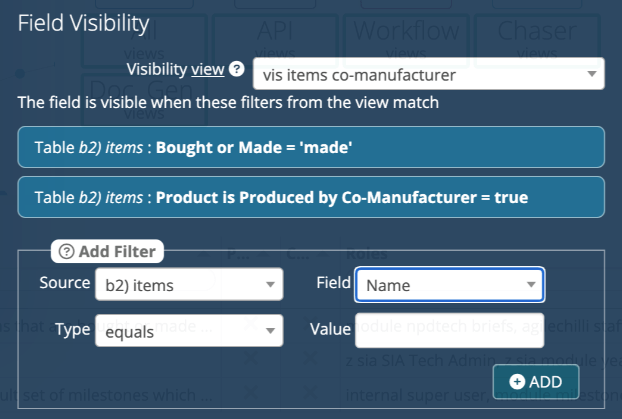The height and width of the screenshot is (419, 622).
Task: Expand the Source dropdown showing b2) items
Action: 189,286
